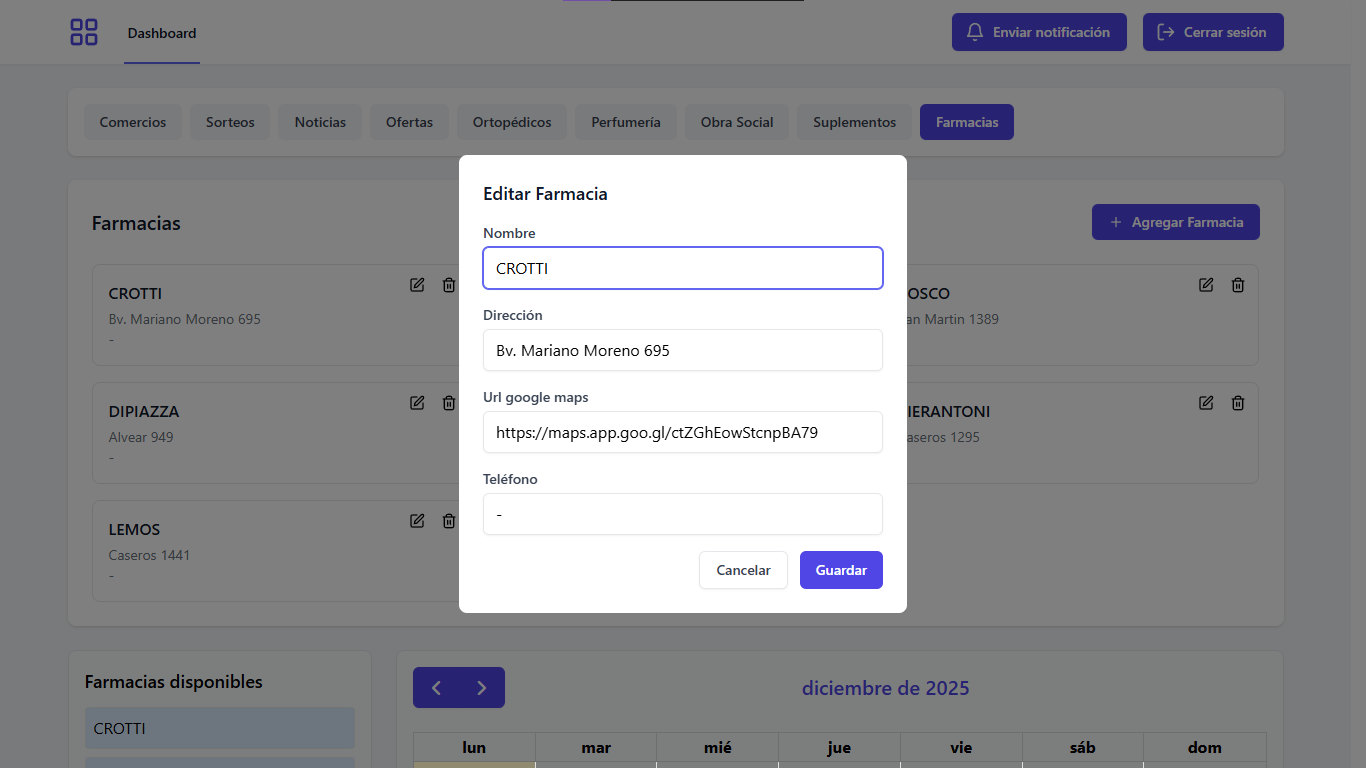Open the Sorteos tab
Image resolution: width=1366 pixels, height=768 pixels.
230,122
